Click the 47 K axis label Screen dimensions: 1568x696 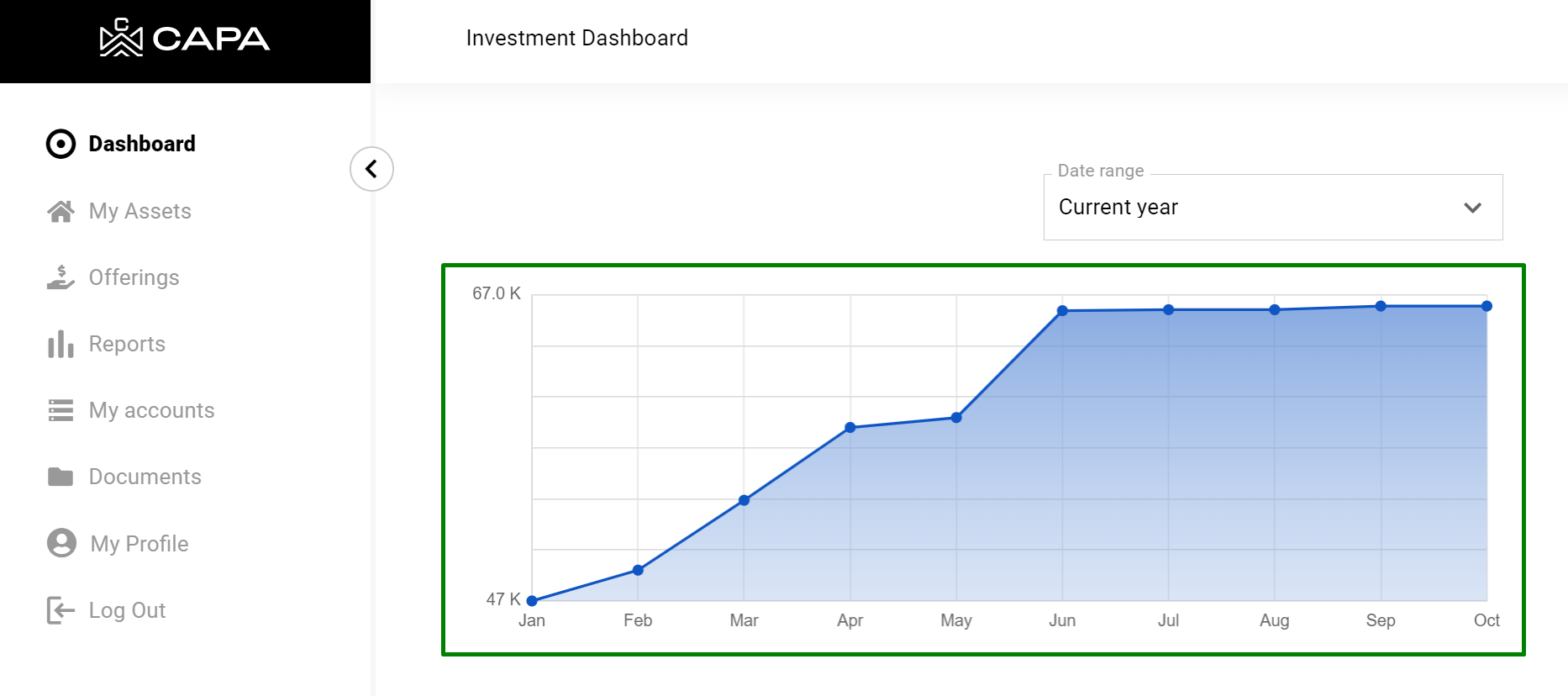[x=503, y=599]
